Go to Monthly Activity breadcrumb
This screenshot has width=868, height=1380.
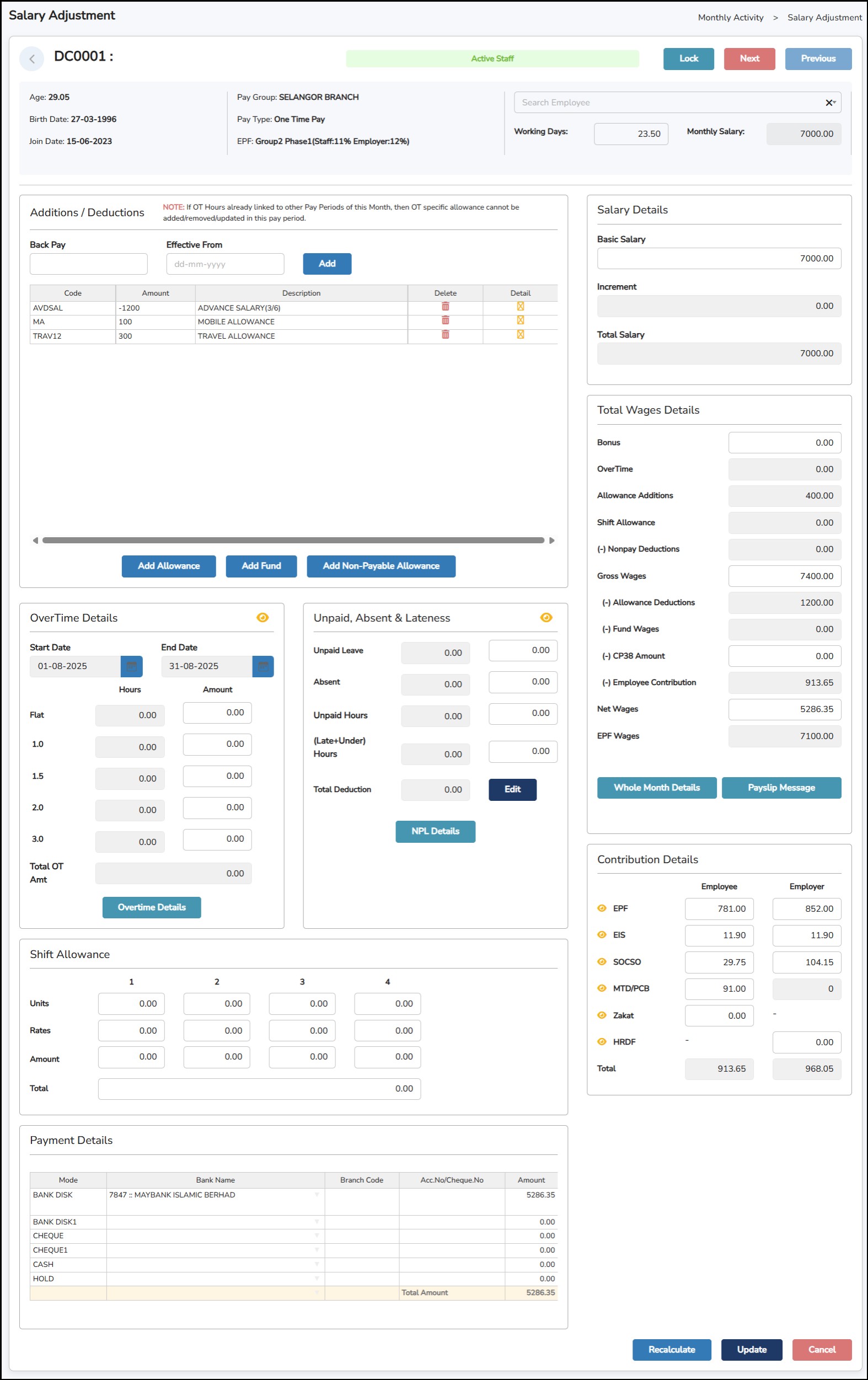(731, 18)
